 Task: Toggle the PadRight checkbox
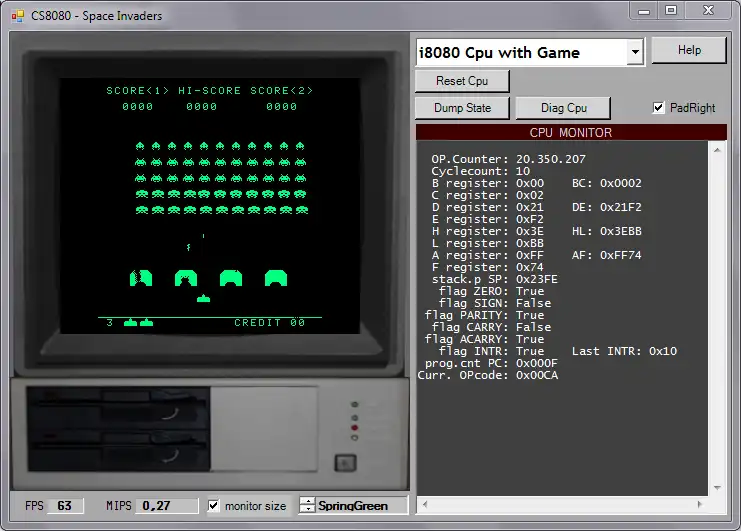[658, 107]
